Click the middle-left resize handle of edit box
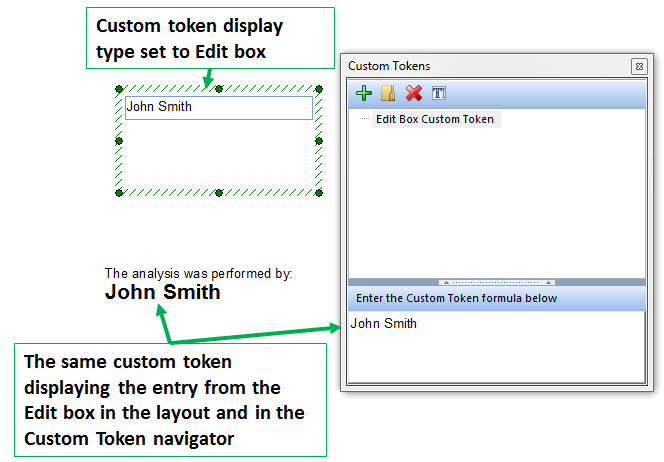This screenshot has width=664, height=462. pos(118,141)
